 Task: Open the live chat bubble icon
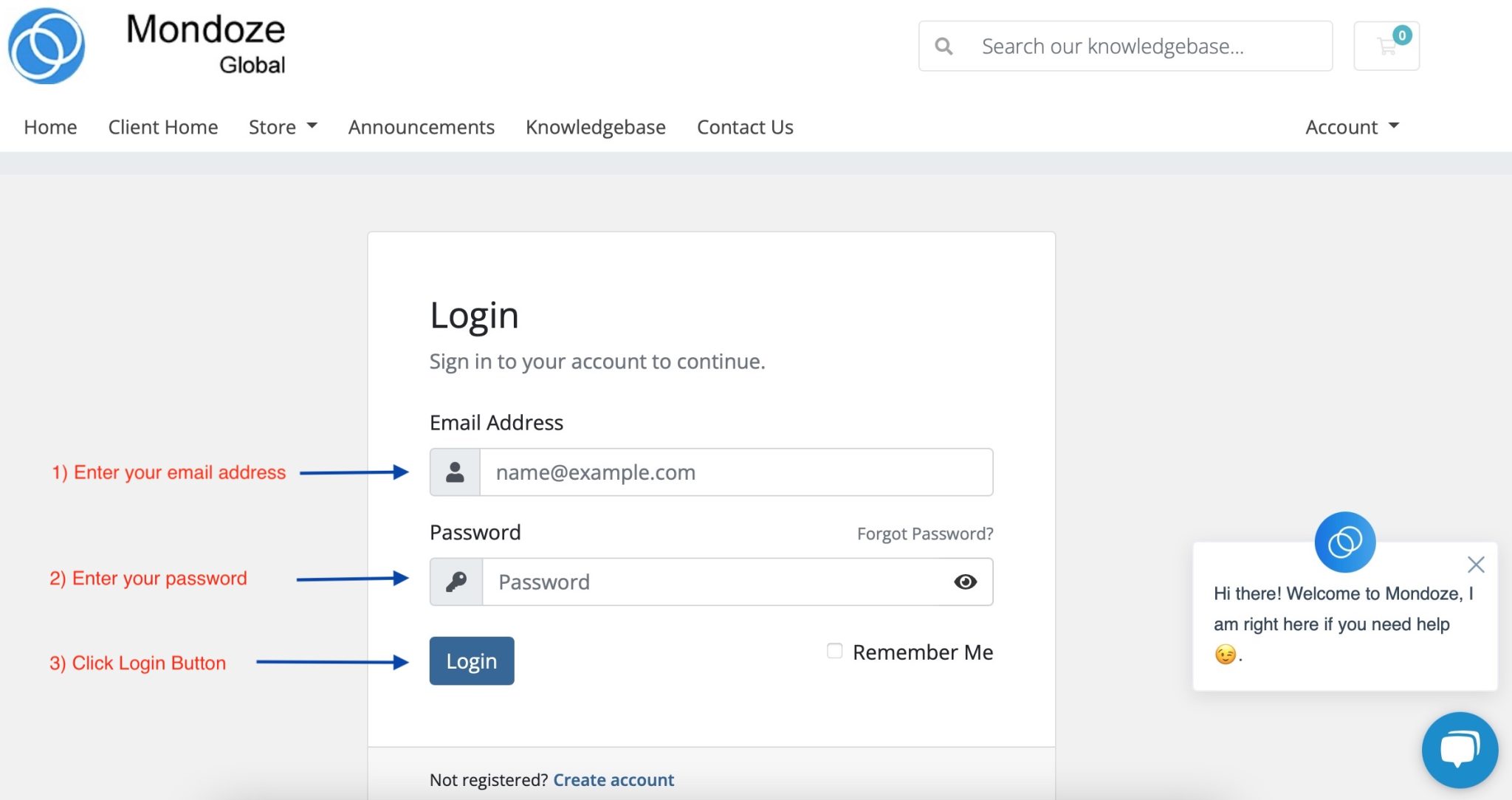pos(1460,750)
